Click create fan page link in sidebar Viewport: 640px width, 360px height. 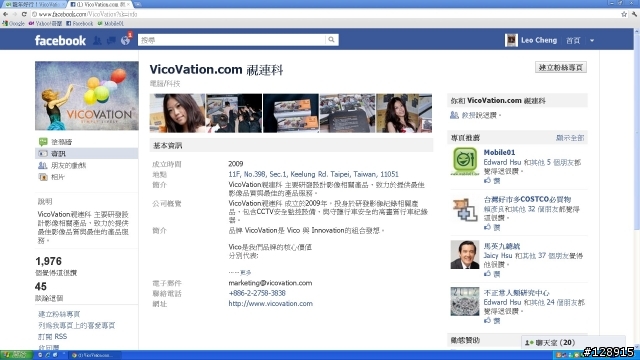tap(59, 314)
